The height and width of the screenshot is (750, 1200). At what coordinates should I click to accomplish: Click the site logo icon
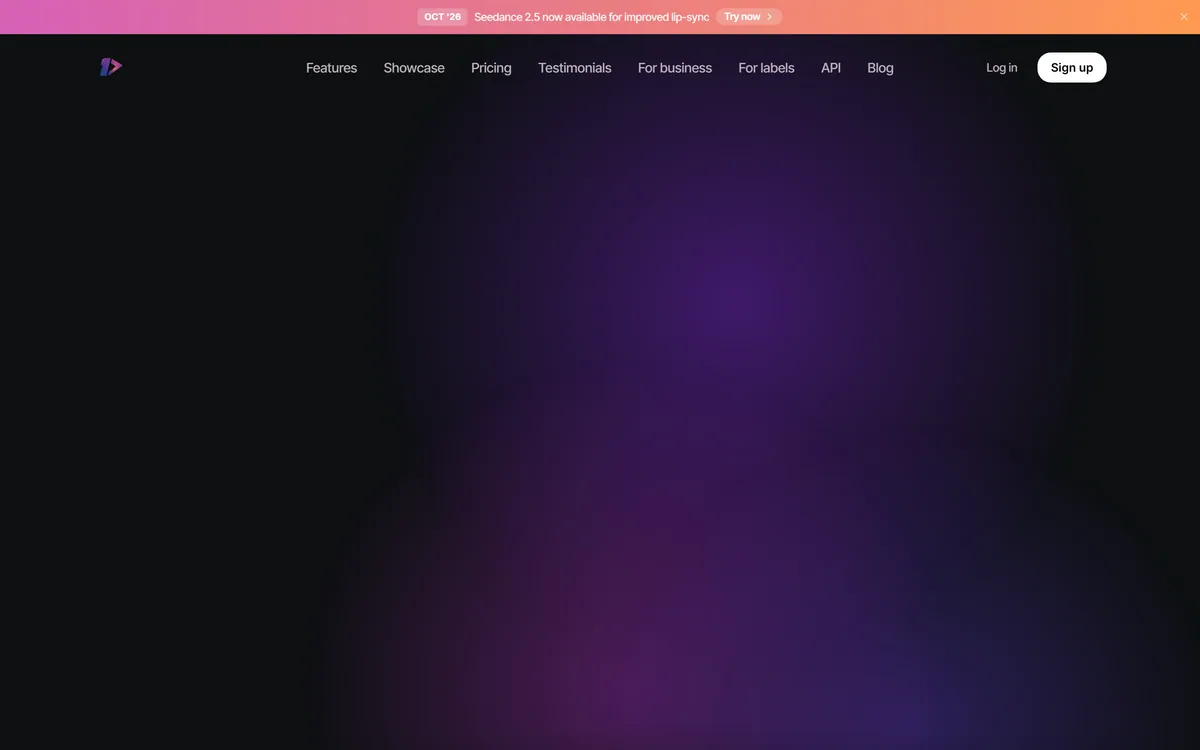pyautogui.click(x=111, y=67)
